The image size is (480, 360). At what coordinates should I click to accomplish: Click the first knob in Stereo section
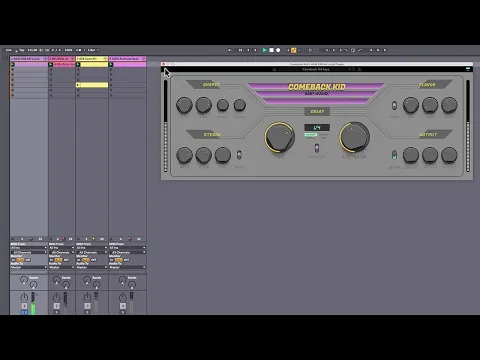tap(184, 155)
